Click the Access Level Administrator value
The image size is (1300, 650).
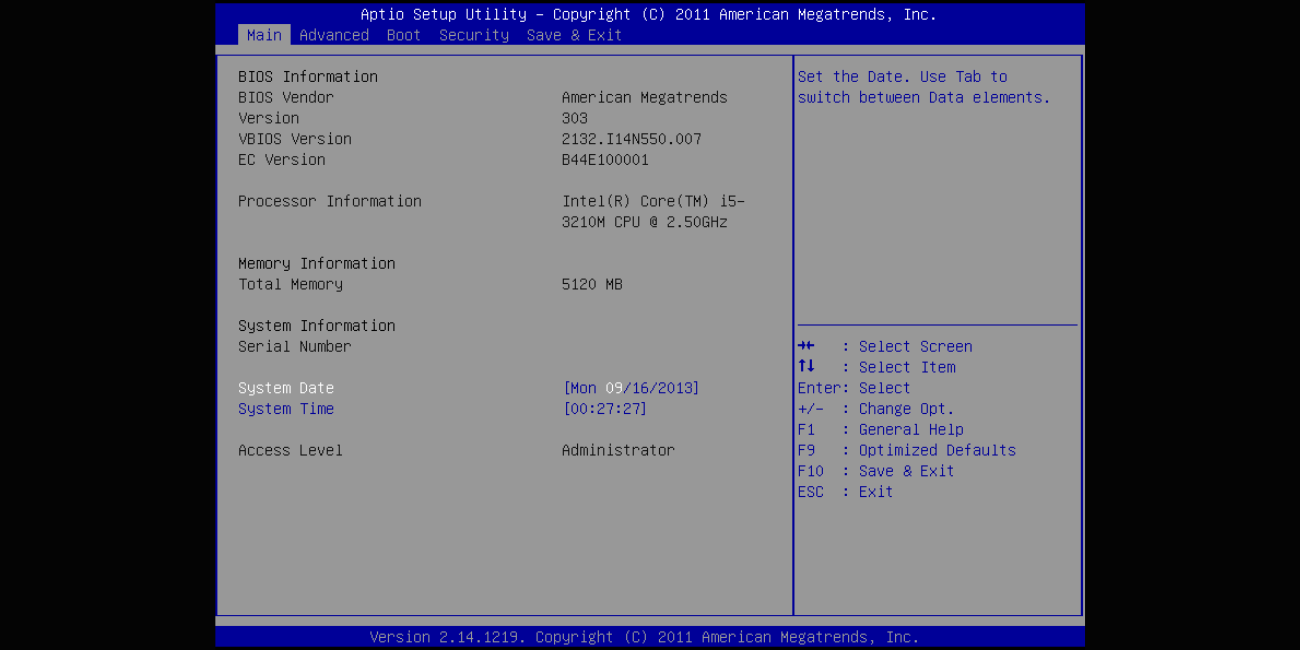pyautogui.click(x=618, y=451)
